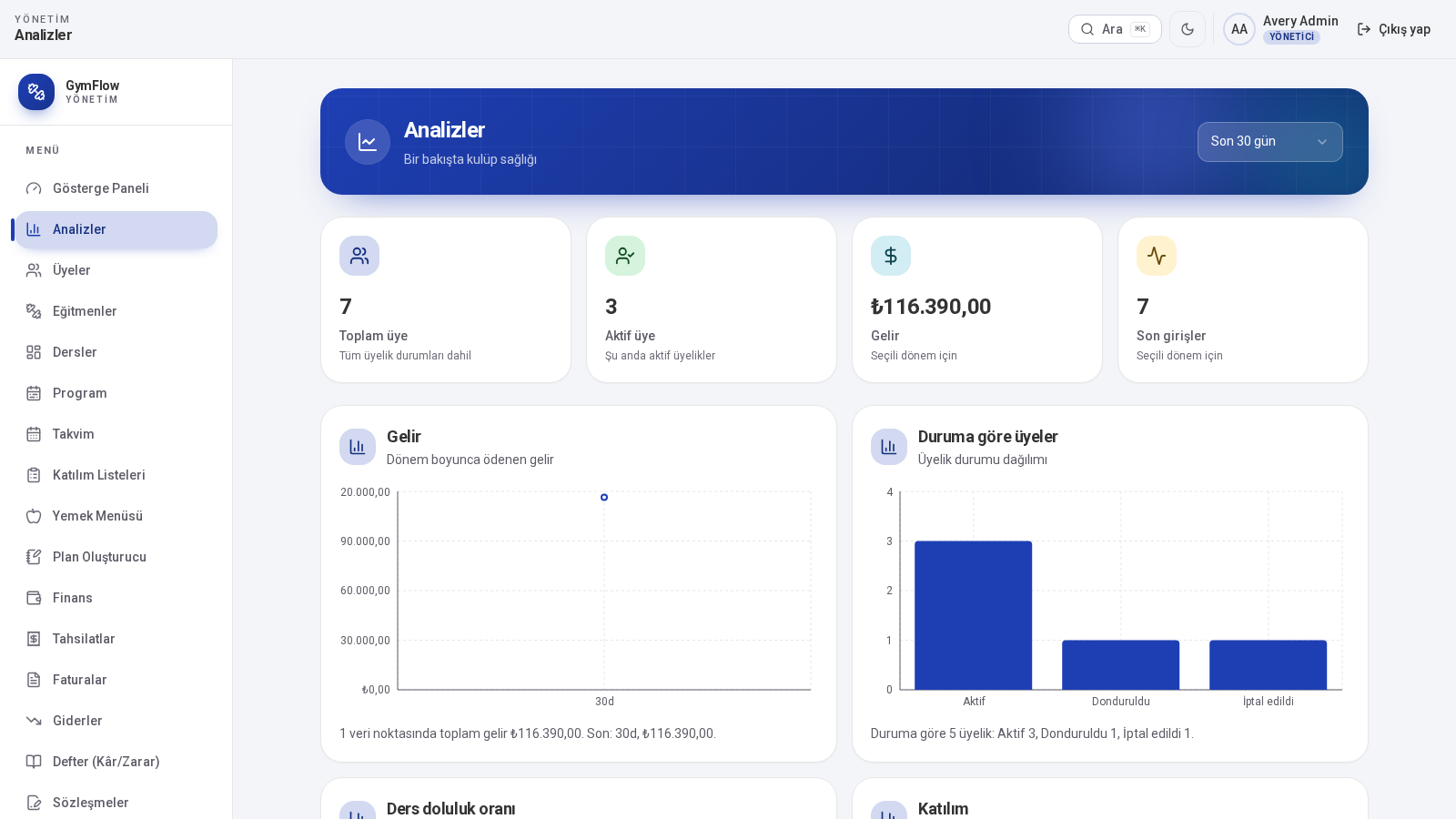Click the Analizler header chart icon
Screen dimensions: 1456x819
click(x=368, y=142)
